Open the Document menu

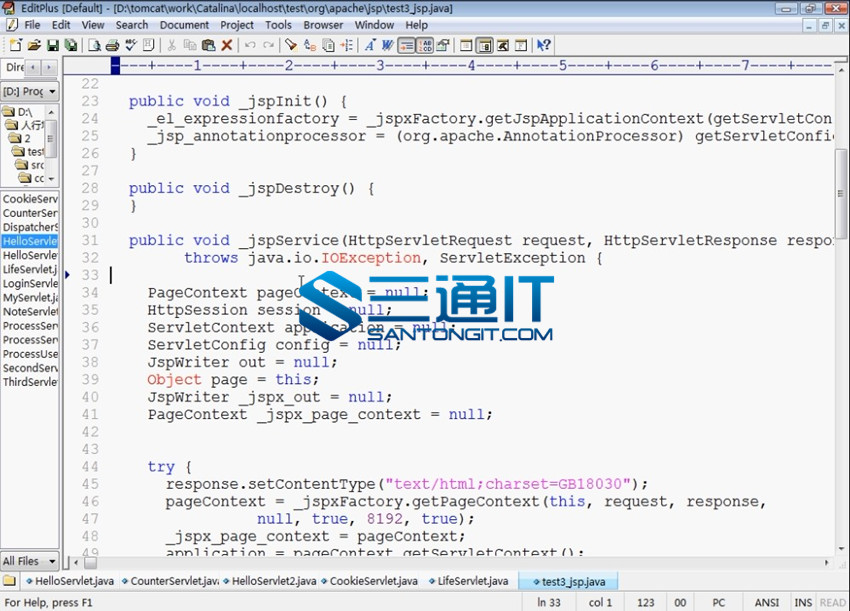pos(184,24)
